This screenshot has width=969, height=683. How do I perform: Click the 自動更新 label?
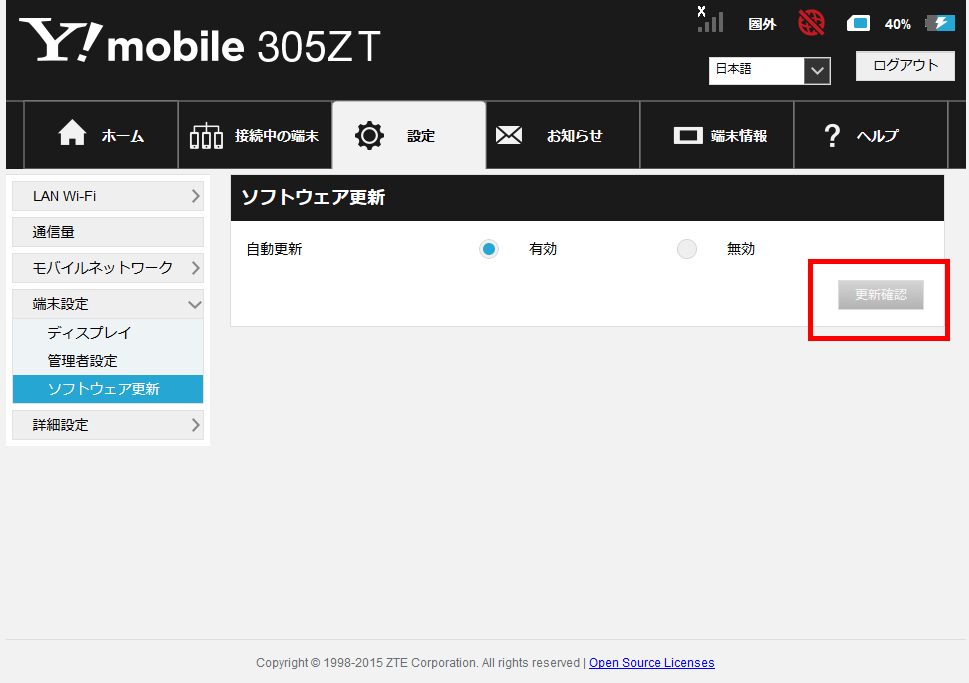pos(274,249)
